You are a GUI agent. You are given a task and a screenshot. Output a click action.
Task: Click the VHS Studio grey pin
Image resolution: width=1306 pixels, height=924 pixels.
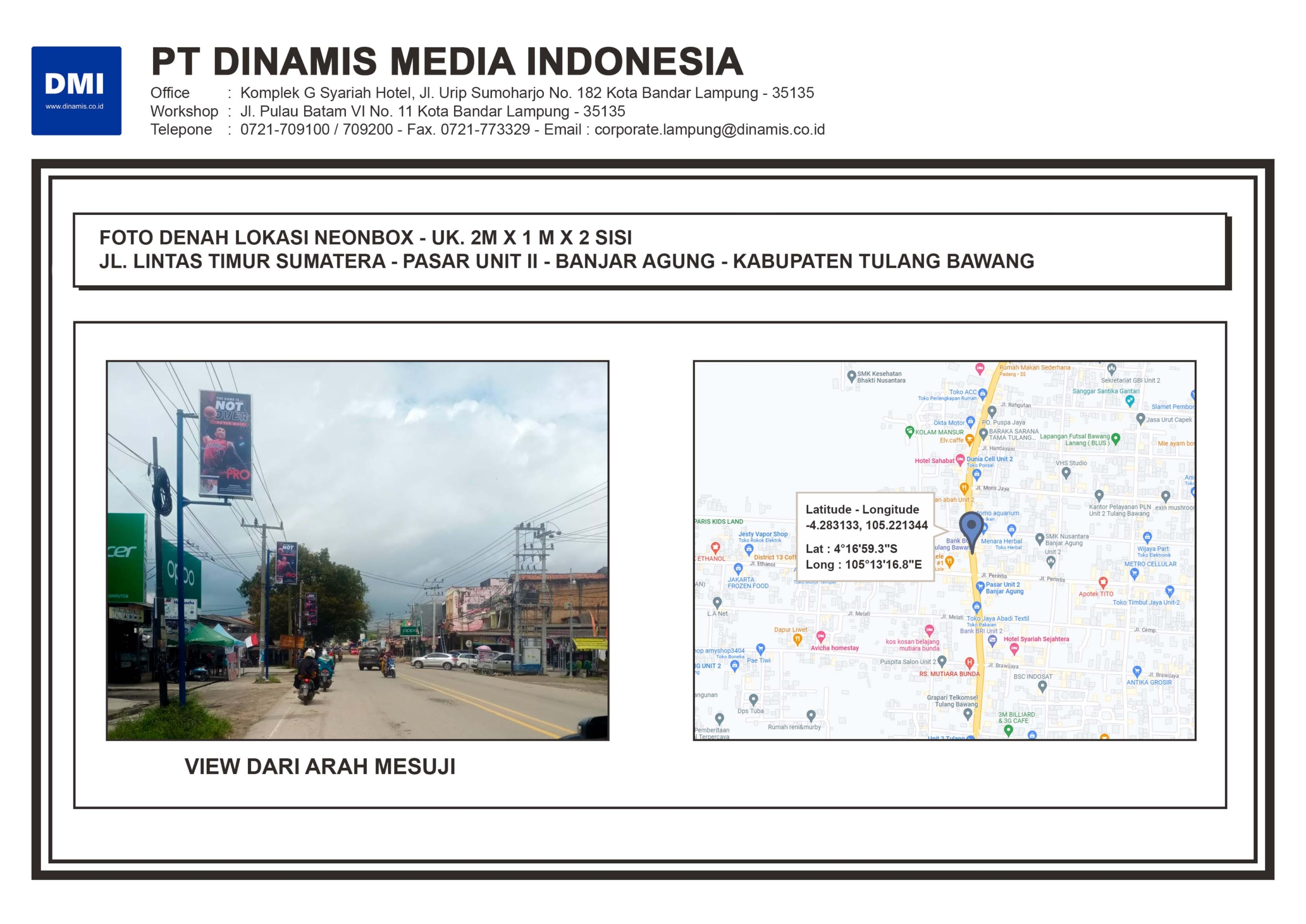[x=1066, y=473]
